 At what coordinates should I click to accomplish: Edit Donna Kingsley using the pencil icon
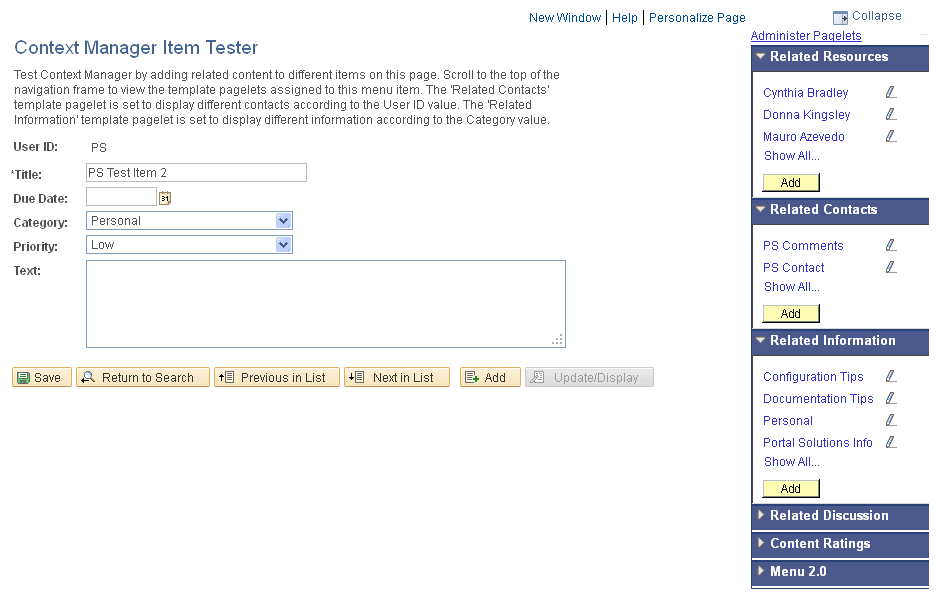coord(890,114)
